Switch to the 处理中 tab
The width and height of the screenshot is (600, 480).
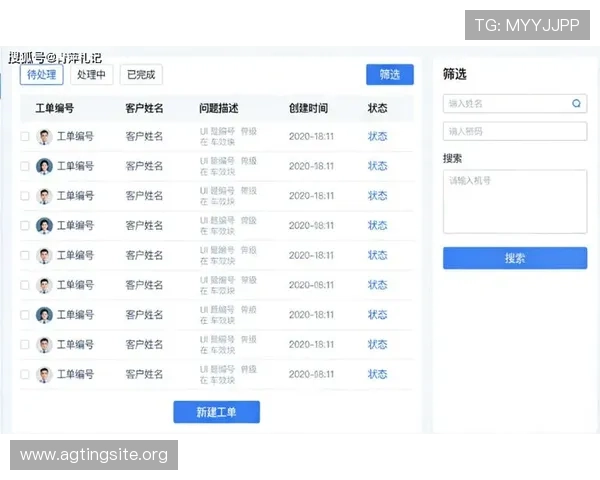91,75
